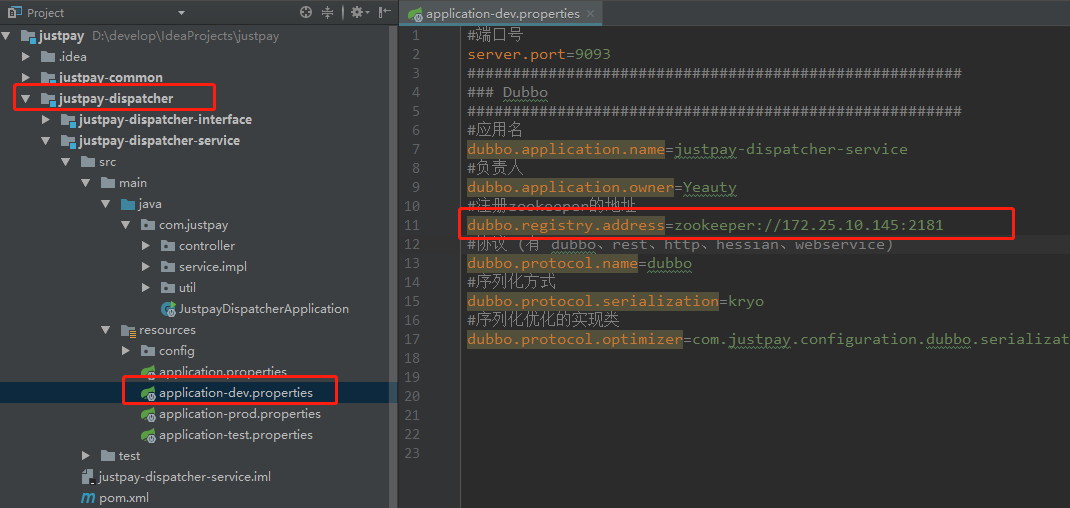Image resolution: width=1070 pixels, height=508 pixels.
Task: Collapse the resources folder arrow
Action: tap(106, 330)
